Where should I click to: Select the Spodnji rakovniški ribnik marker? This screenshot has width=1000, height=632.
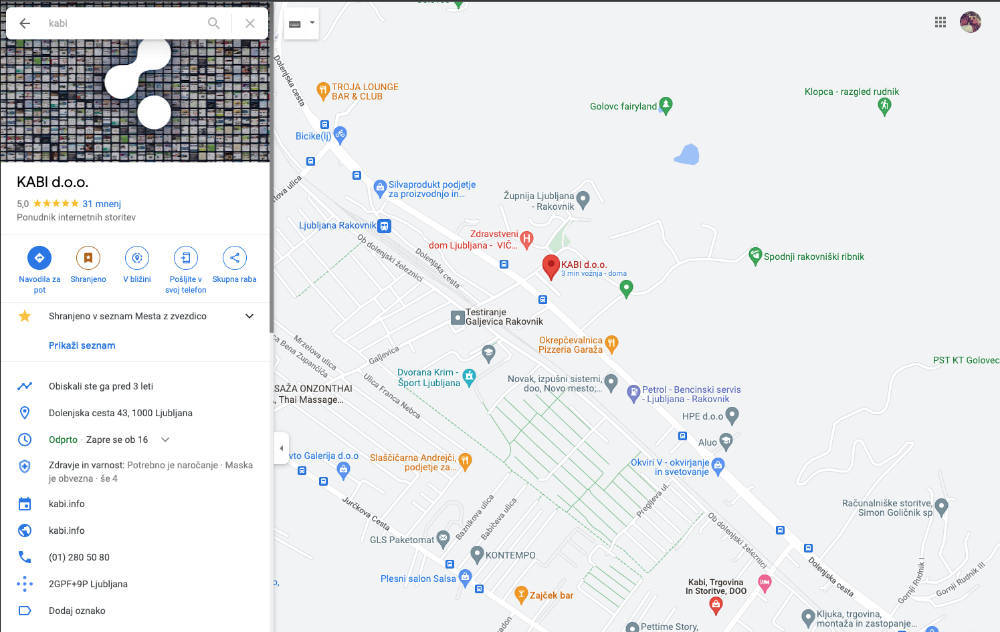click(755, 256)
